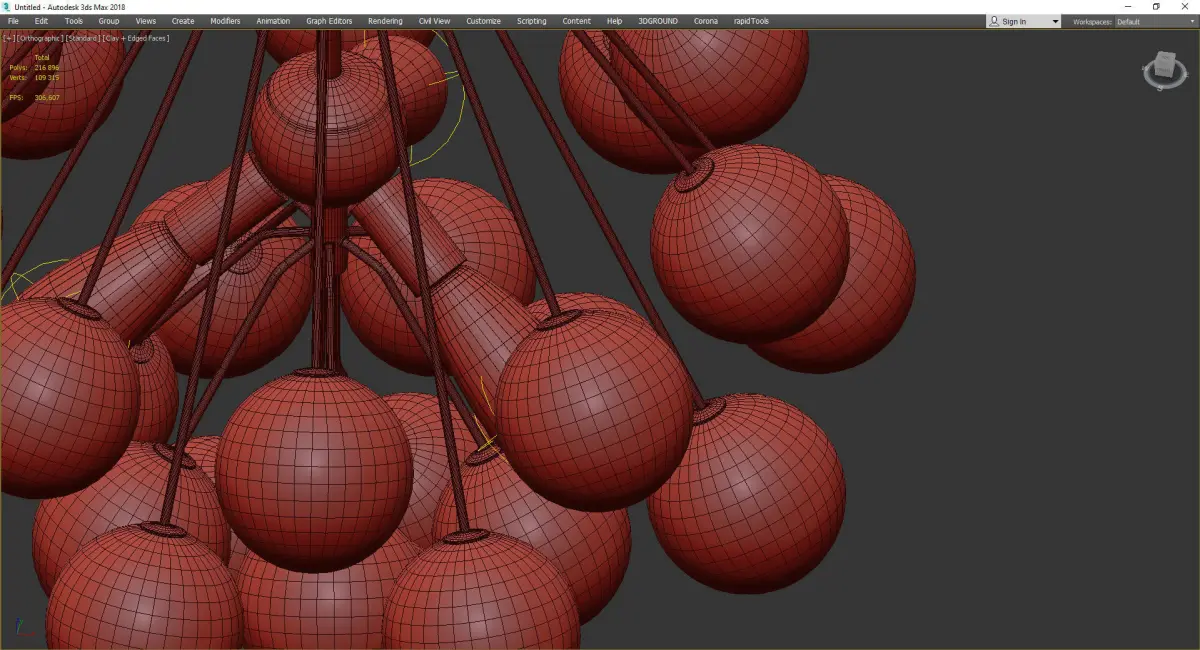Restore down the 3ds Max window

tap(1156, 7)
